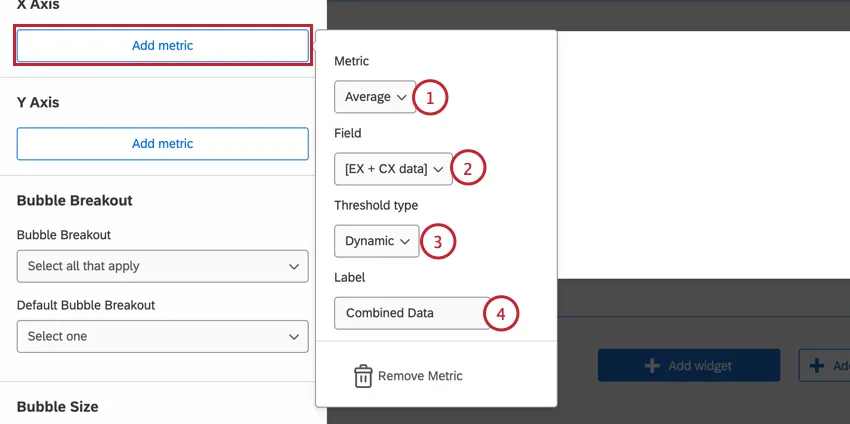Click the Combined Data label field

(408, 313)
